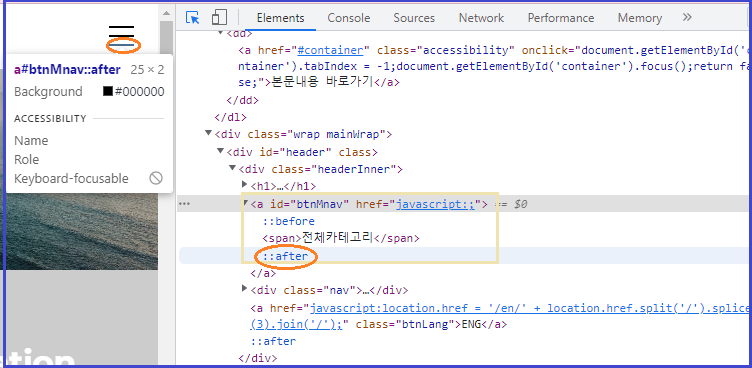This screenshot has width=752, height=368.
Task: Select the span 전체카테고리 row
Action: click(x=341, y=238)
